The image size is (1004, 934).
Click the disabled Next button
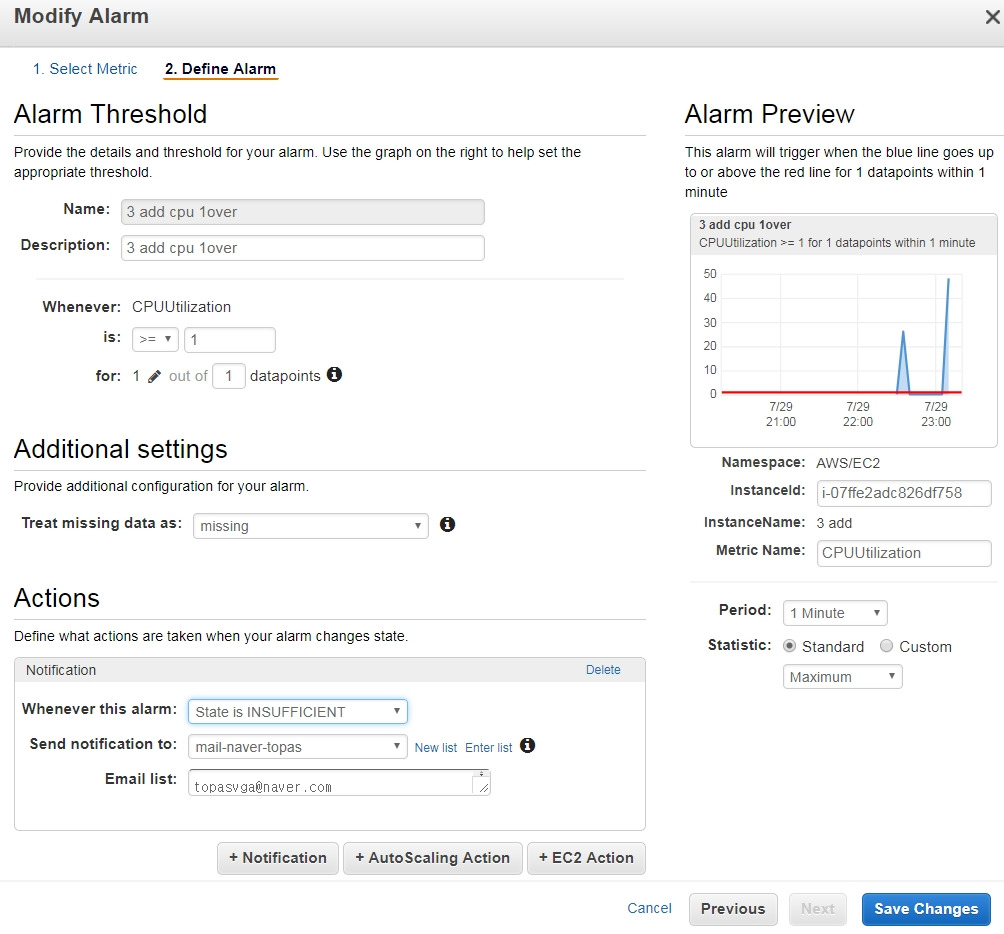[x=818, y=909]
